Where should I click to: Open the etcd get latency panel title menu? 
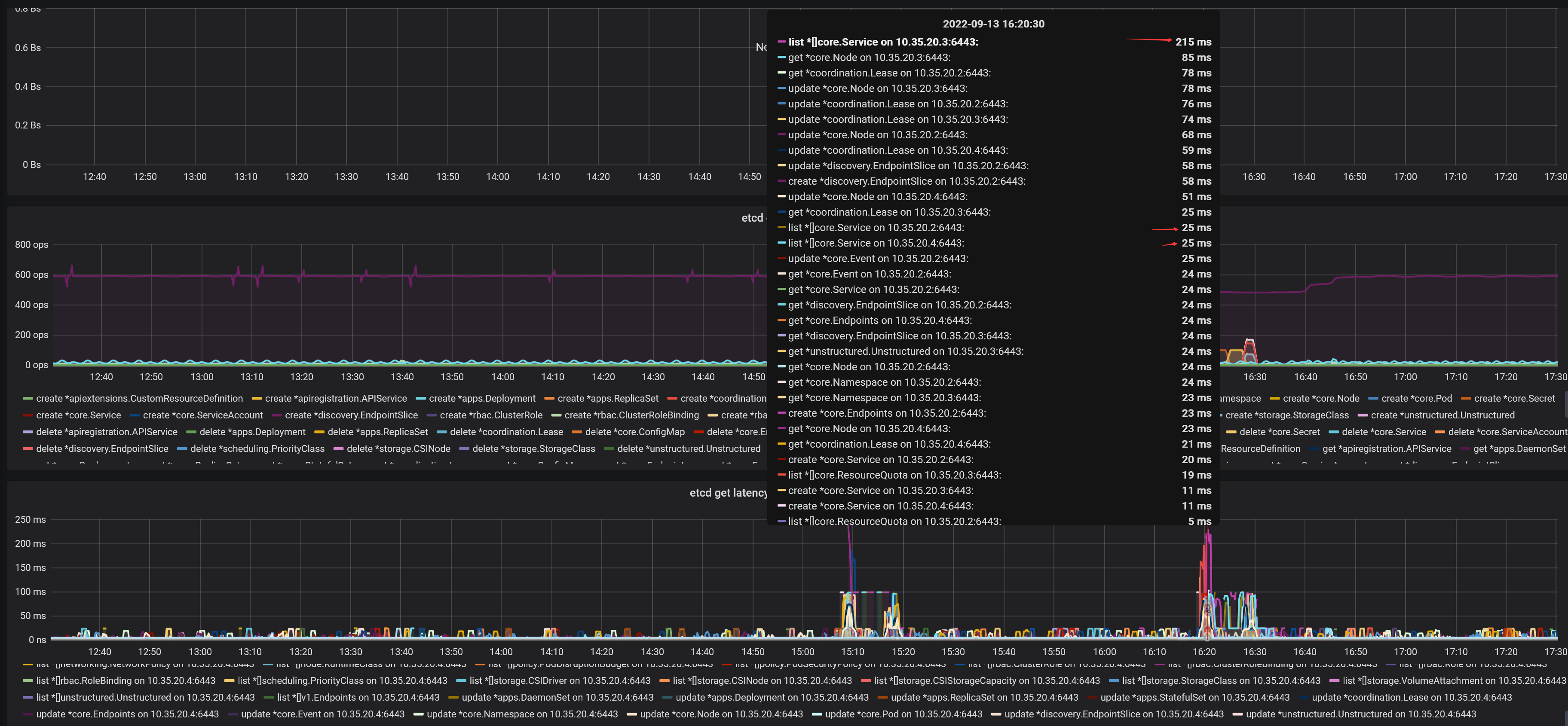[x=728, y=493]
